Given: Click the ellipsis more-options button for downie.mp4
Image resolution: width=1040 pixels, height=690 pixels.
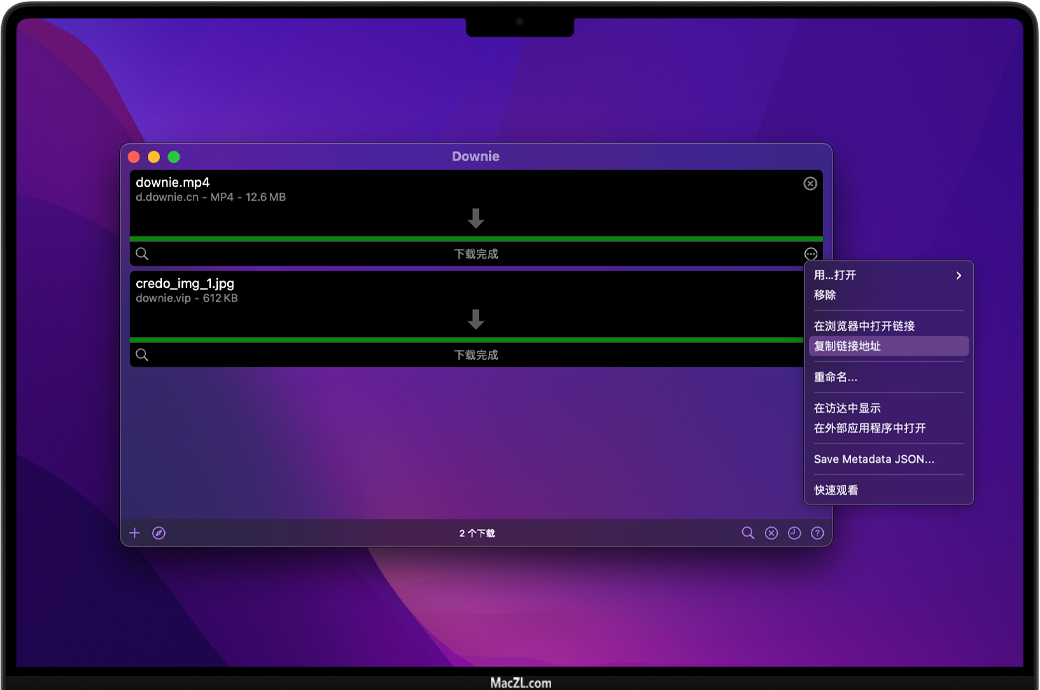Looking at the screenshot, I should pyautogui.click(x=810, y=254).
